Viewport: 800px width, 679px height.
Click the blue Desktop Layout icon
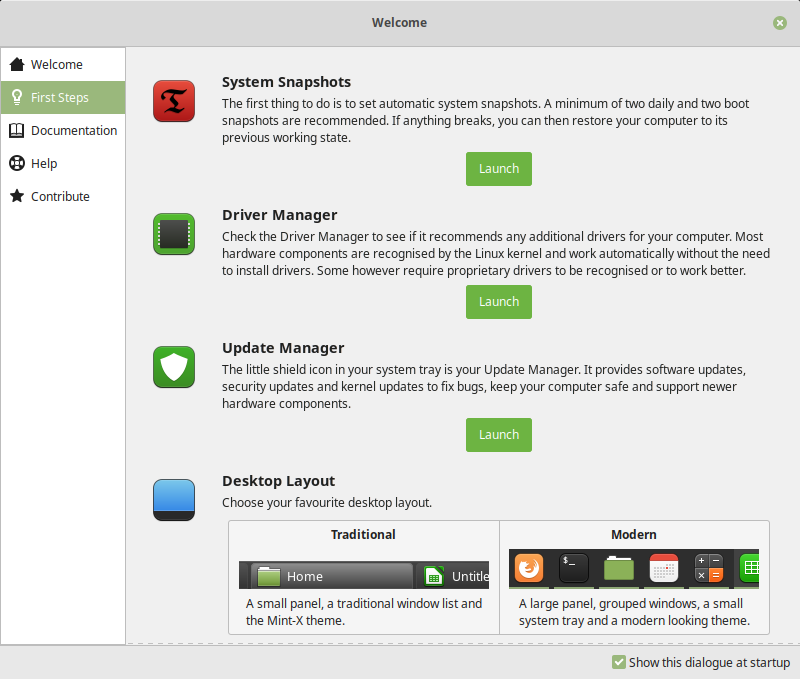tap(174, 500)
